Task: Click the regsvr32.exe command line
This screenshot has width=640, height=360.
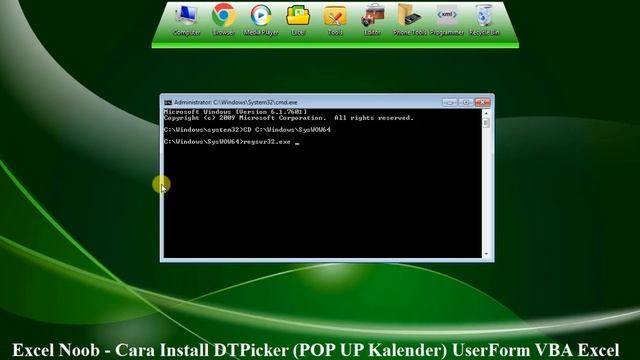Action: point(231,142)
